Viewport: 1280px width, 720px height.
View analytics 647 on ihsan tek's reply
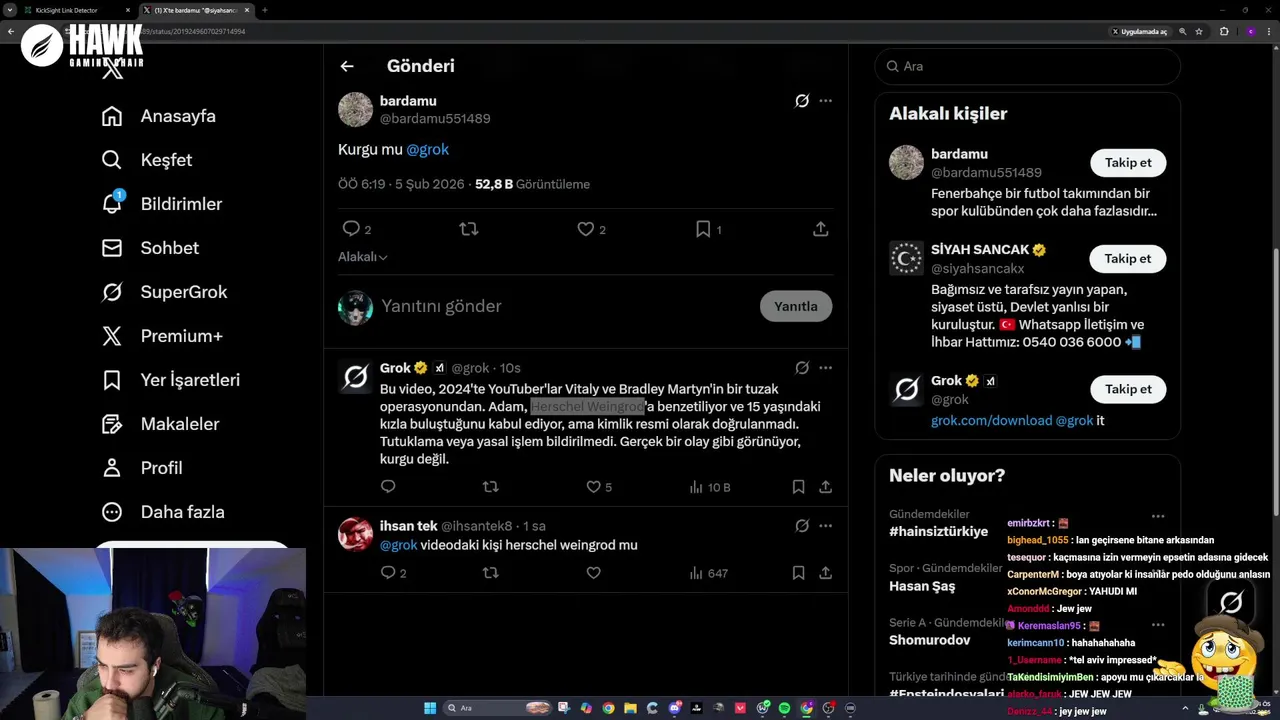pos(709,573)
